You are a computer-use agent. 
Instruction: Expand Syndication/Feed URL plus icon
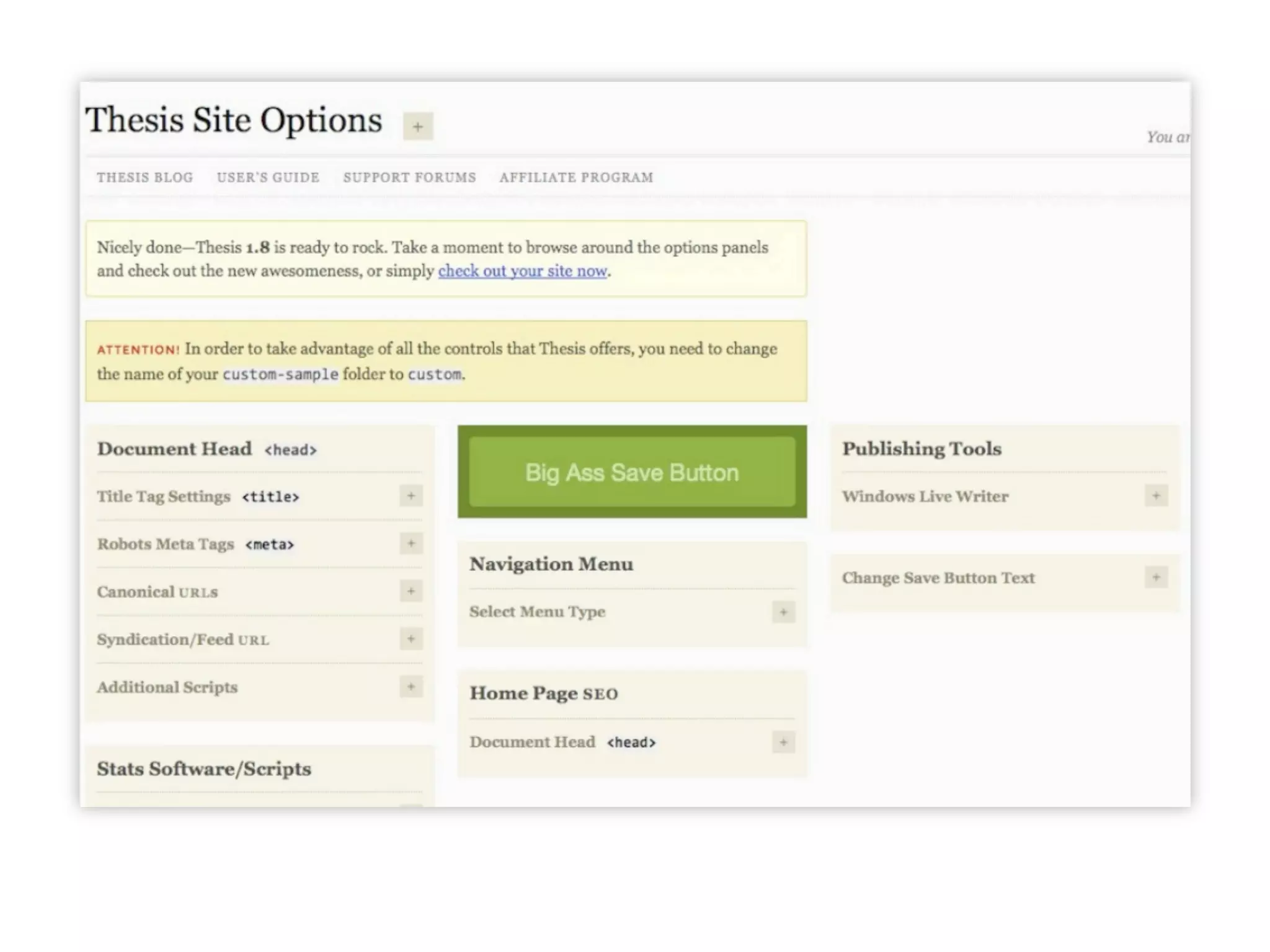411,639
